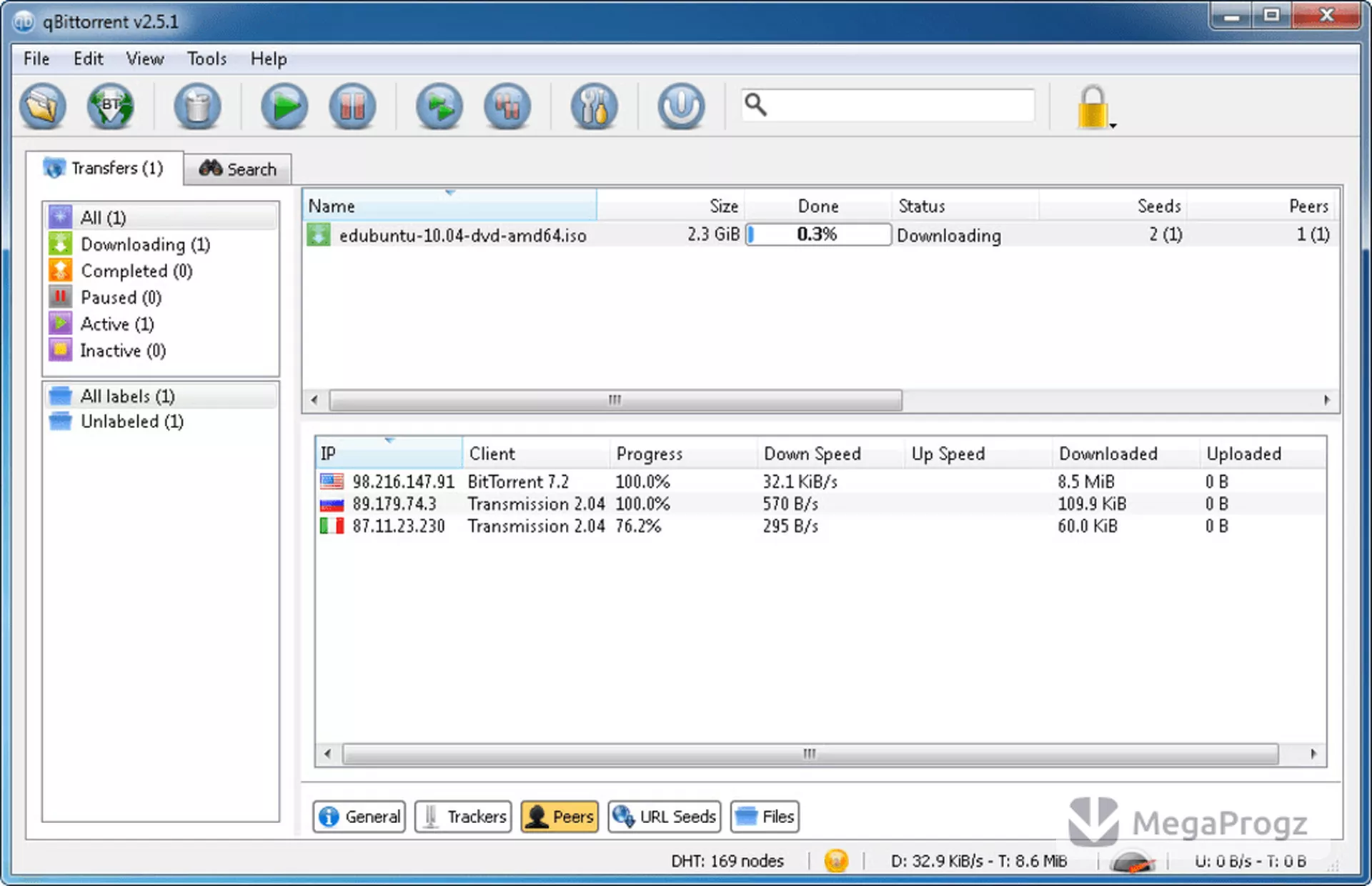The image size is (1372, 886).
Task: Sort peers by Progress column
Action: point(684,454)
